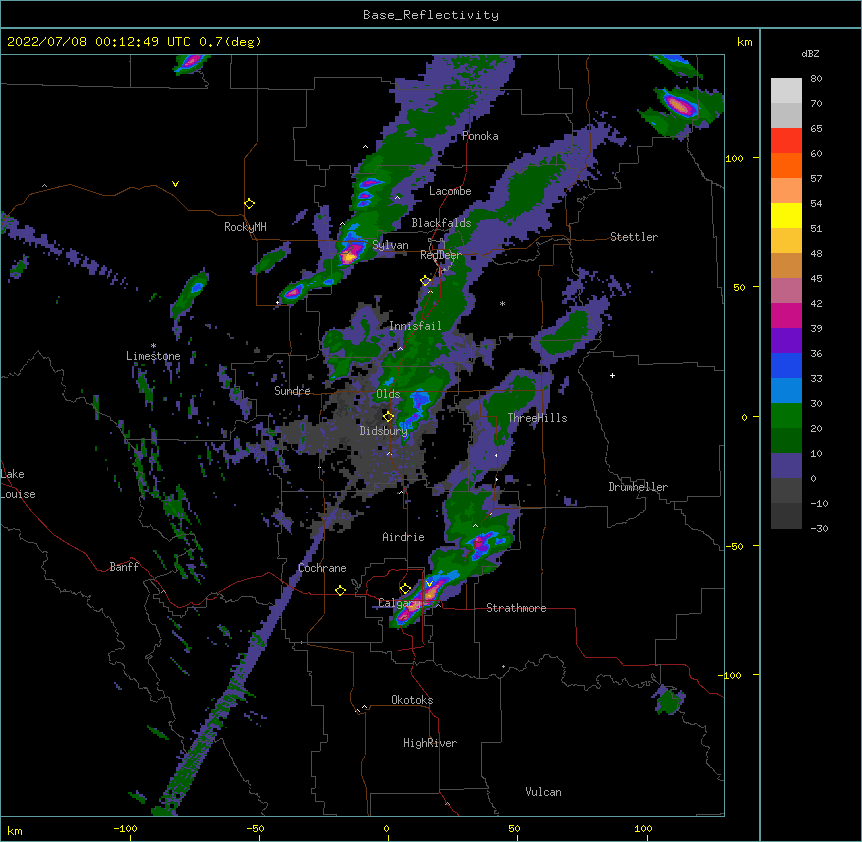The image size is (862, 842).
Task: Click the Ponoka city label
Action: pos(480,136)
